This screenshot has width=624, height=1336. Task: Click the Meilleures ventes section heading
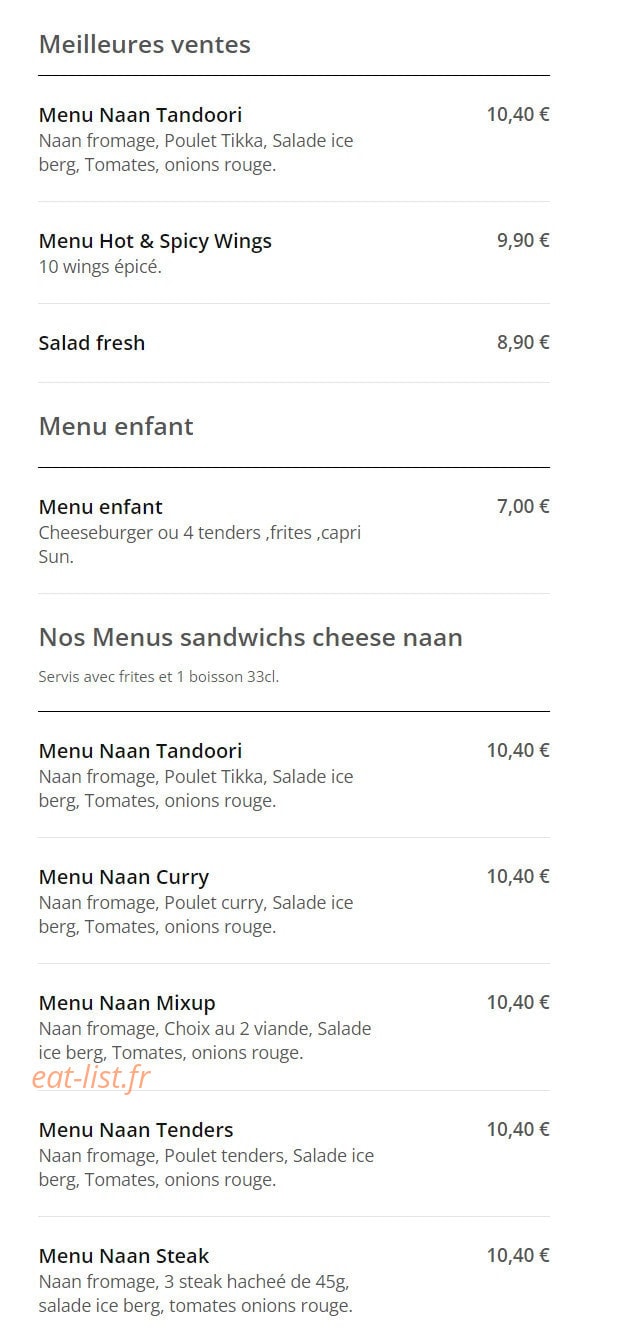144,44
